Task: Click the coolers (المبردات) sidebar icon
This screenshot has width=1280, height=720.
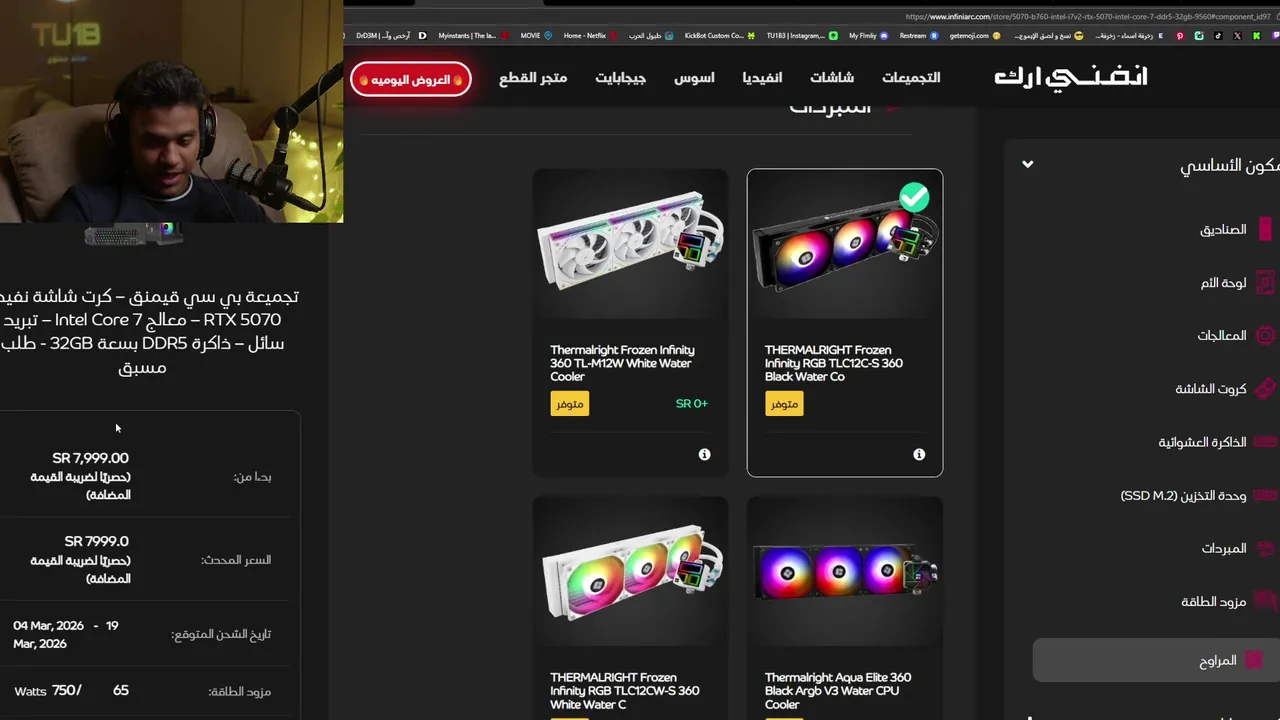Action: click(x=1265, y=548)
